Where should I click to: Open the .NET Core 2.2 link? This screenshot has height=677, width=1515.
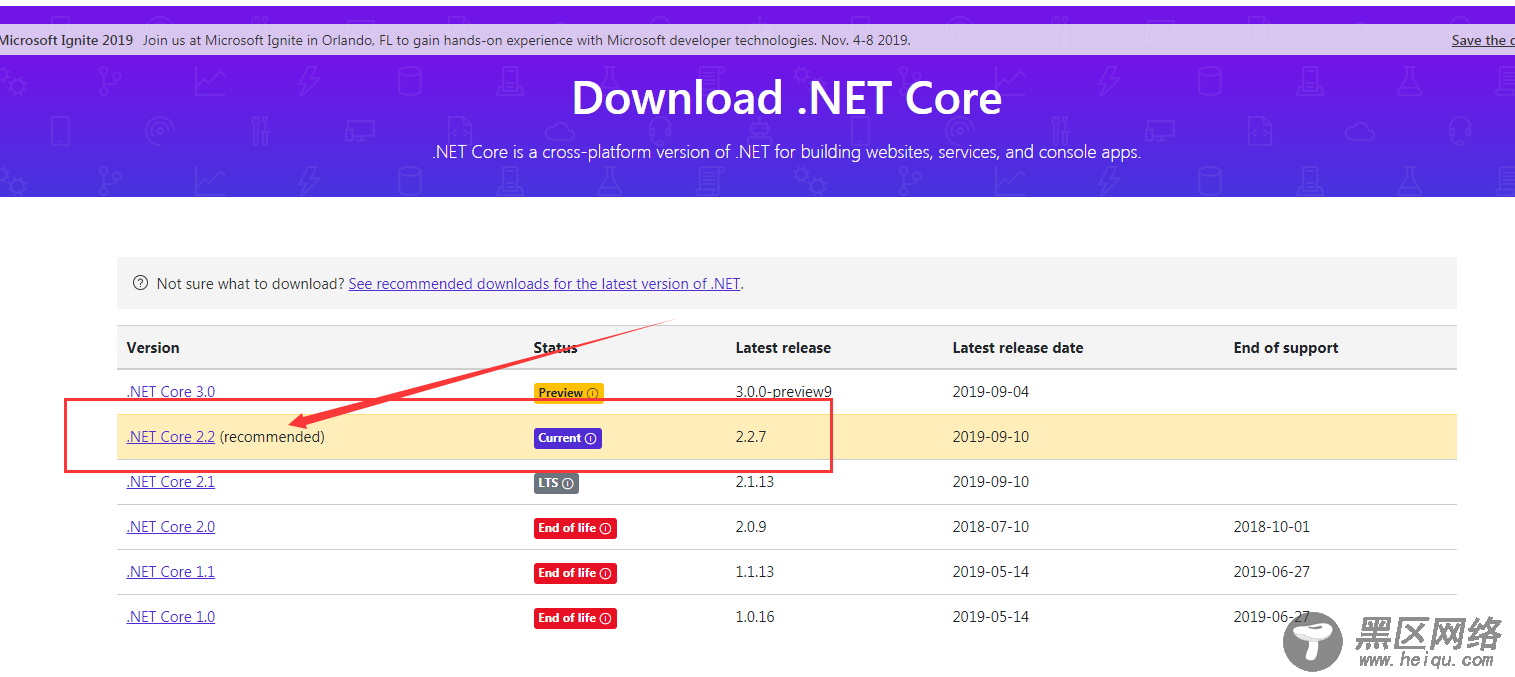(x=170, y=437)
